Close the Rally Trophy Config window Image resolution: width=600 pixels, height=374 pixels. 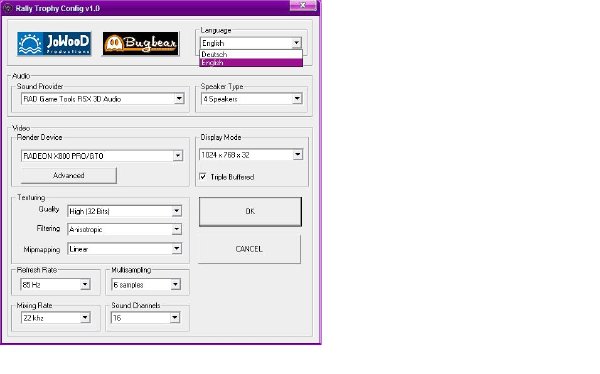pos(303,5)
